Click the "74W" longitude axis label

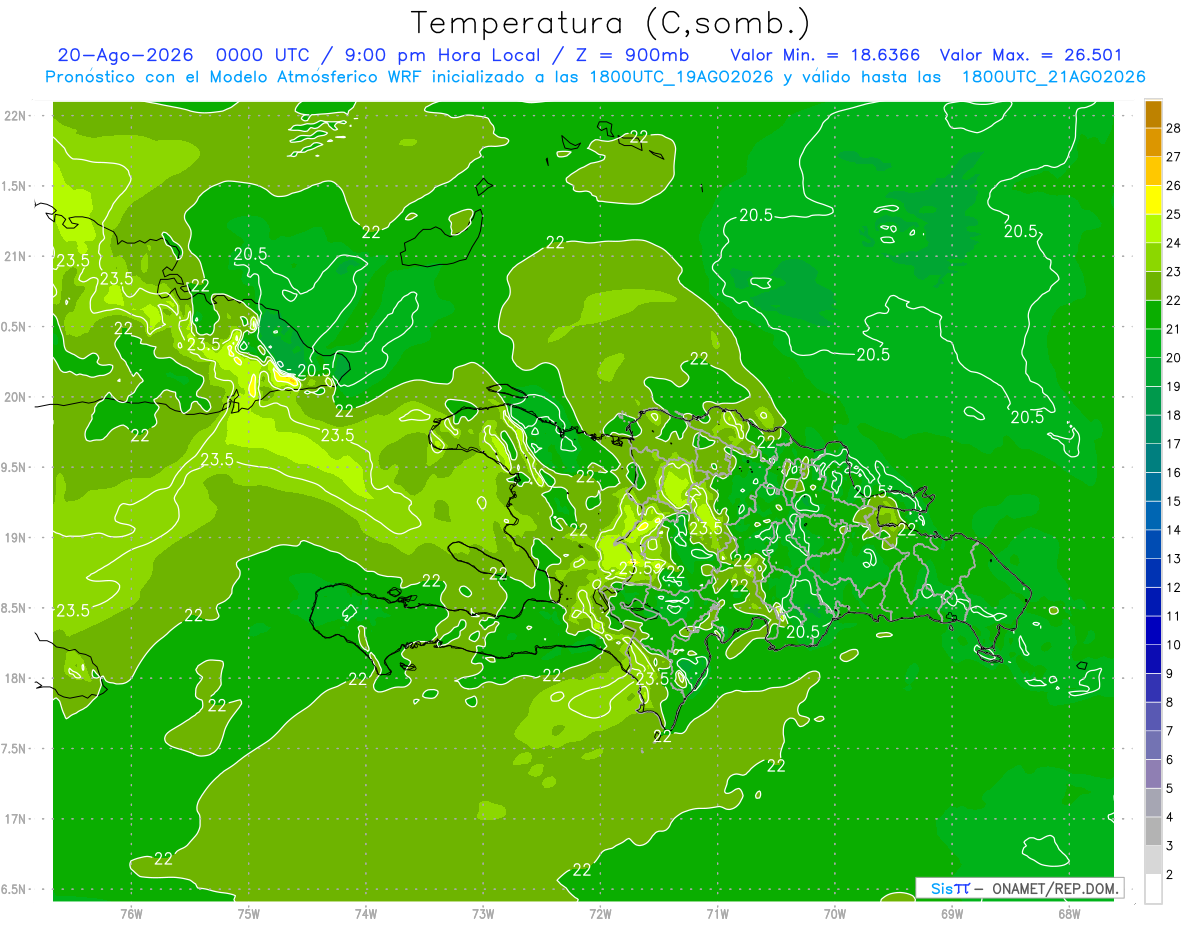click(366, 912)
